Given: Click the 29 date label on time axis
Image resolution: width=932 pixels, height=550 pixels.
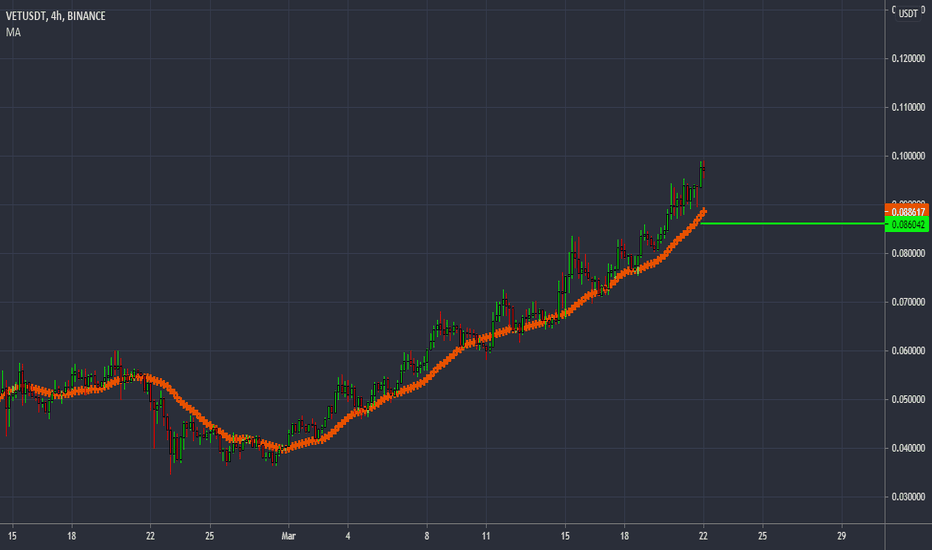Looking at the screenshot, I should (842, 536).
